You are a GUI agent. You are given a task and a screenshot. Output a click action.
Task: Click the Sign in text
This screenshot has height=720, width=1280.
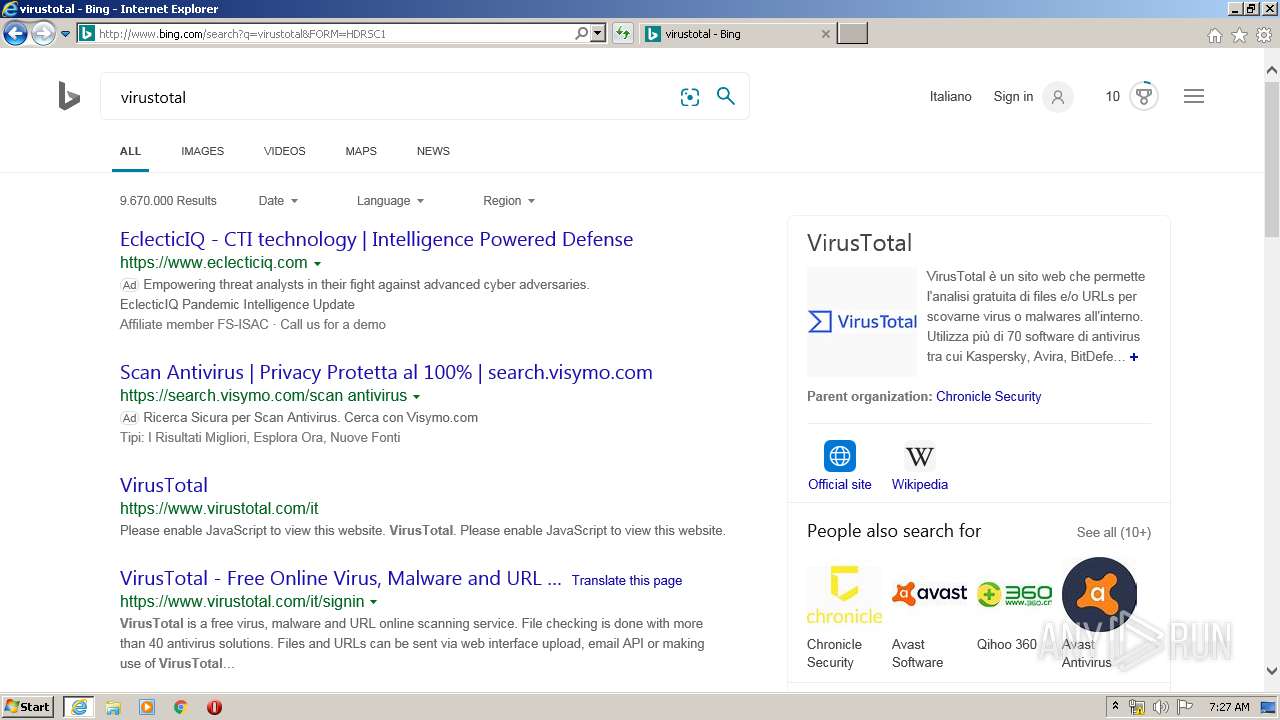[1013, 97]
